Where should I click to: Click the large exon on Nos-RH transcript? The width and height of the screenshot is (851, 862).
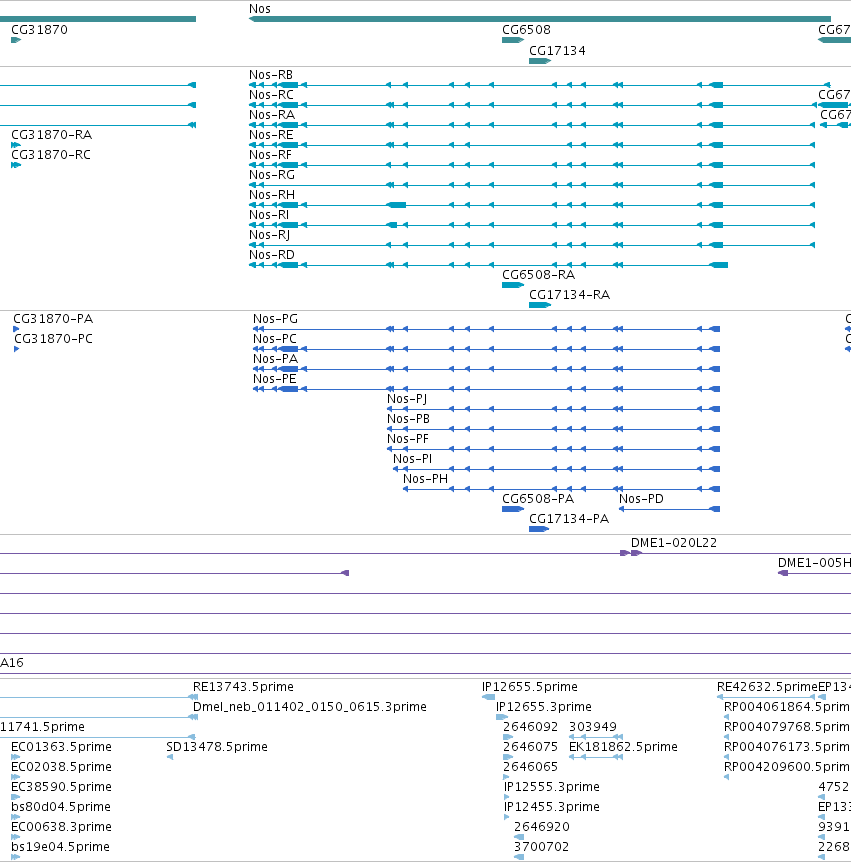(x=396, y=205)
